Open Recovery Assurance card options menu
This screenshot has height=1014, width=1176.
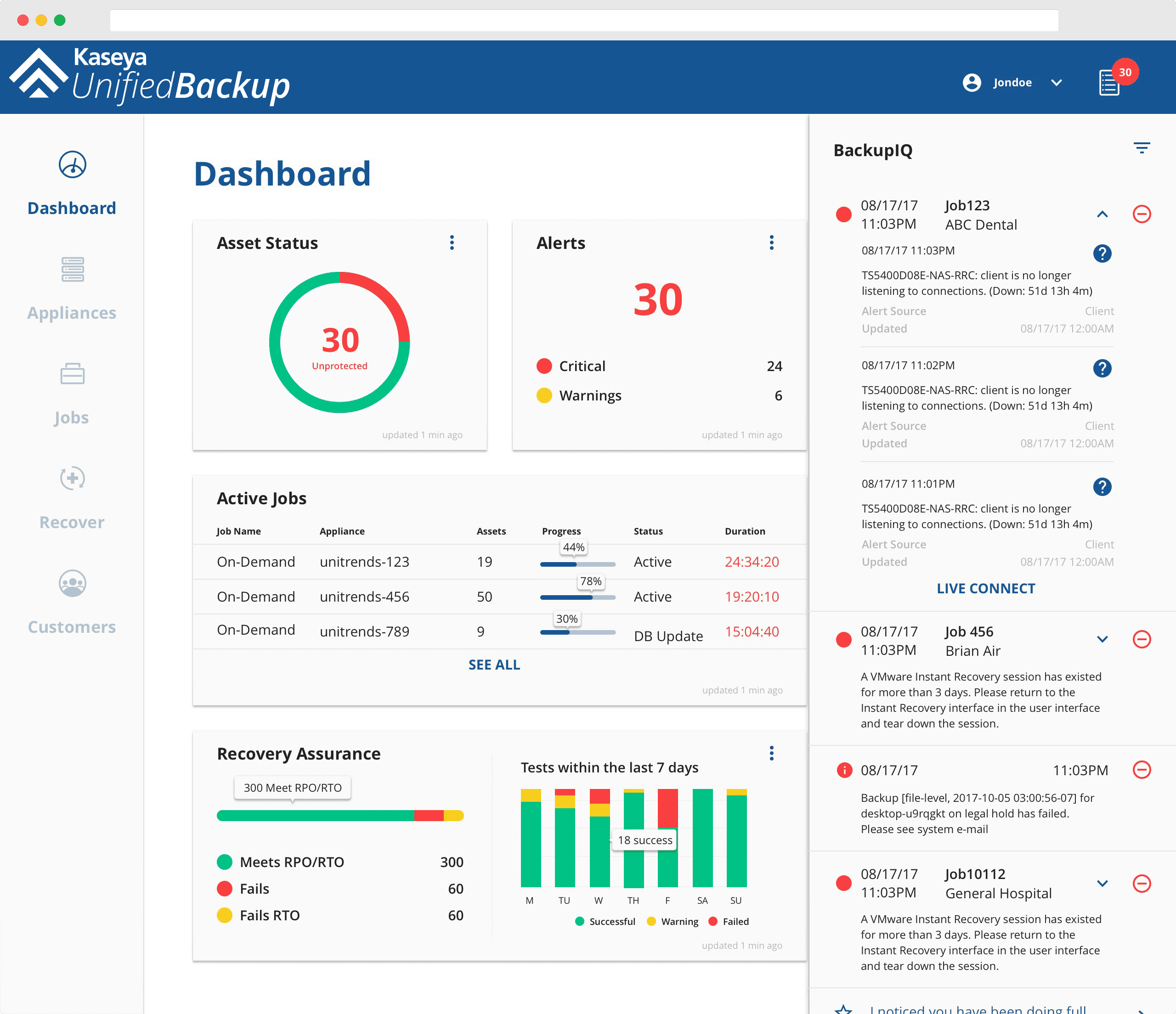point(771,753)
